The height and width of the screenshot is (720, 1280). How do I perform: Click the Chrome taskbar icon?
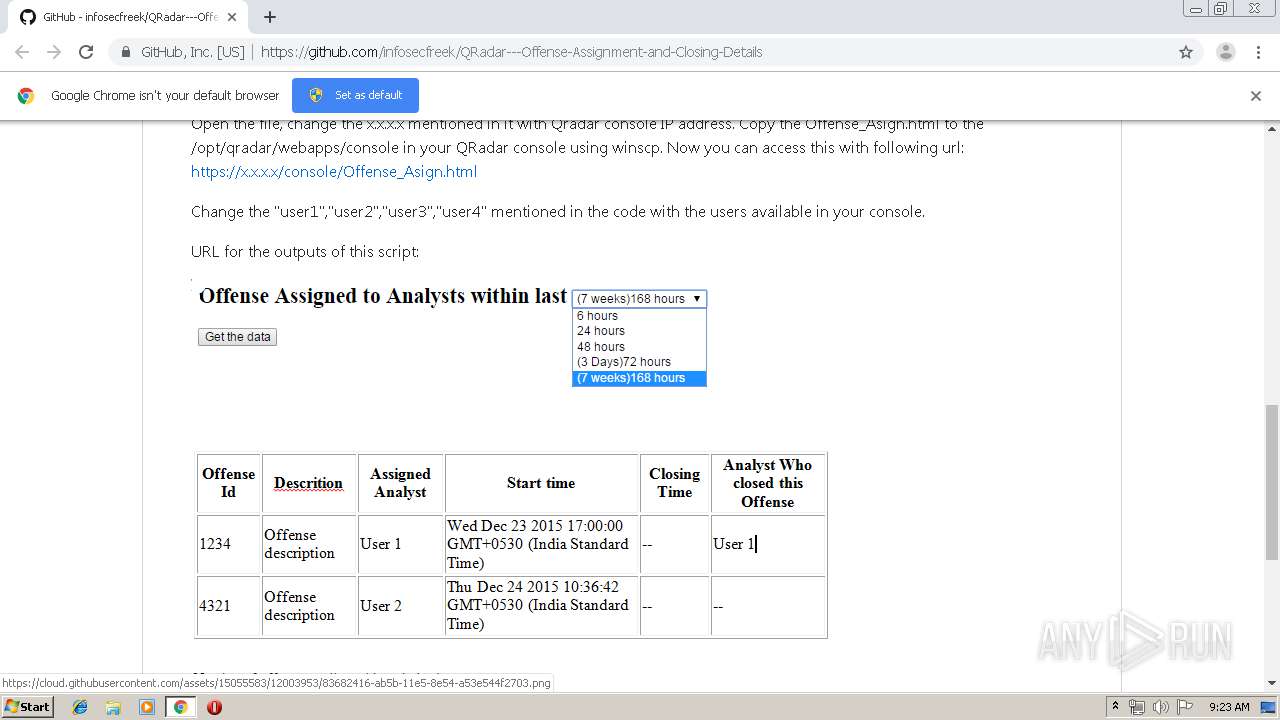coord(180,707)
